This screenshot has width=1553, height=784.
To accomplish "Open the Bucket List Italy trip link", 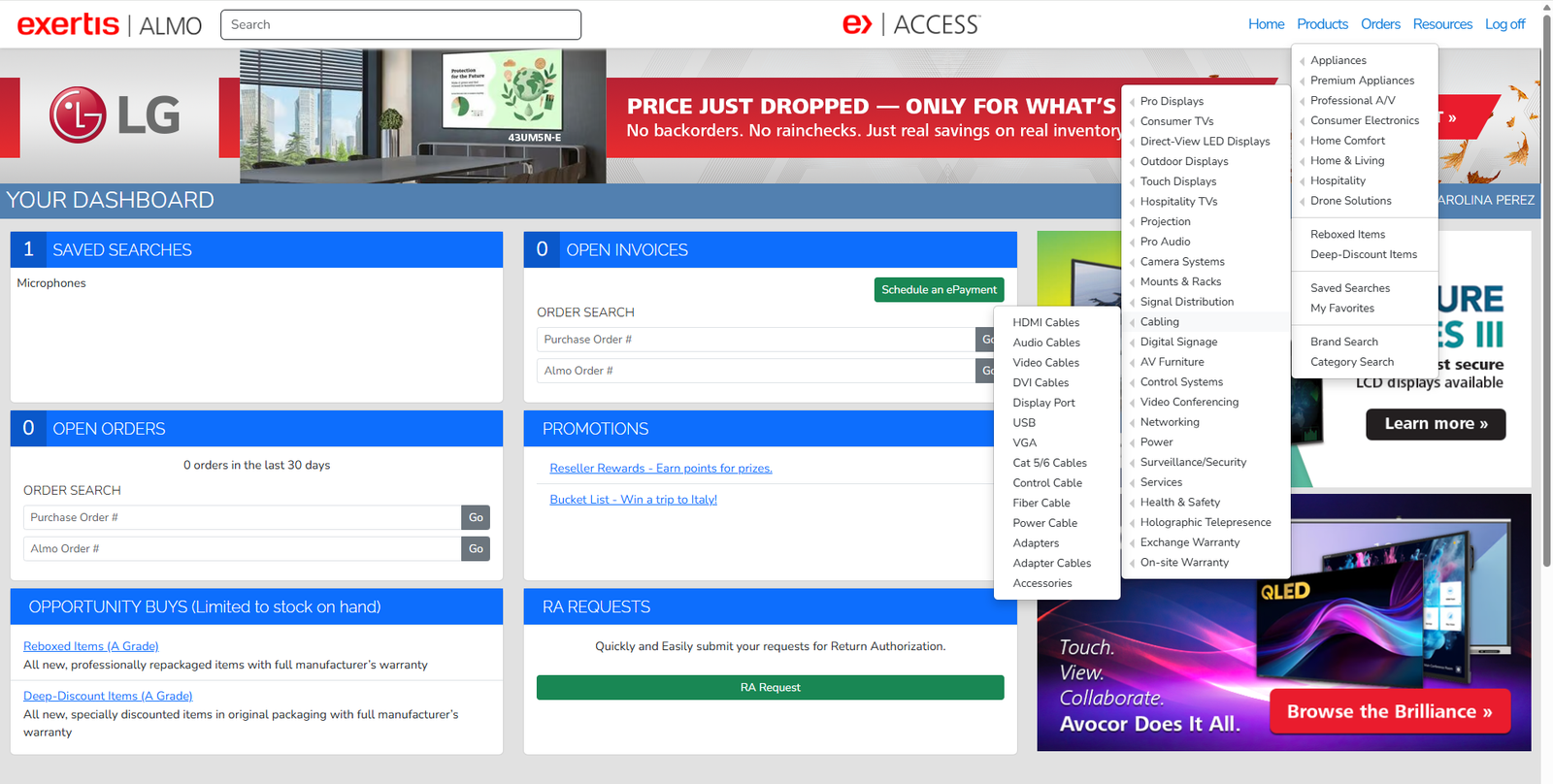I will tap(633, 500).
